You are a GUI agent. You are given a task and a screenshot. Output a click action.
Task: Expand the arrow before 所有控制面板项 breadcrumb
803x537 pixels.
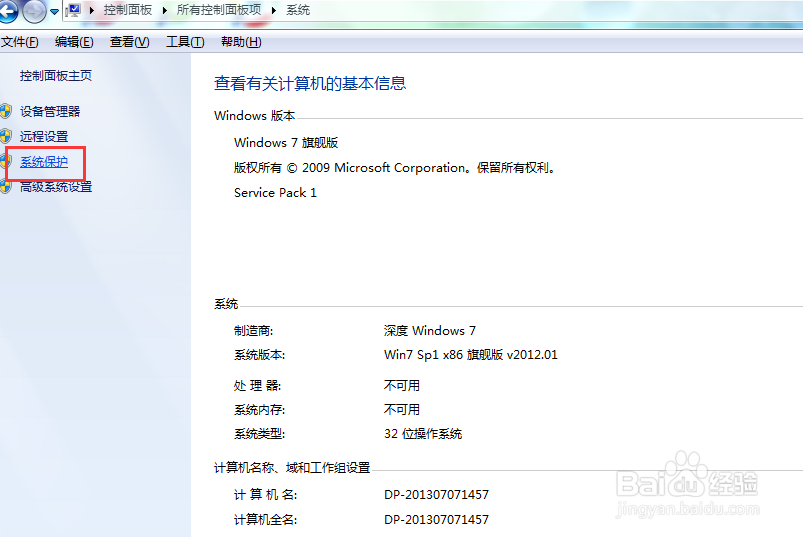coord(164,10)
